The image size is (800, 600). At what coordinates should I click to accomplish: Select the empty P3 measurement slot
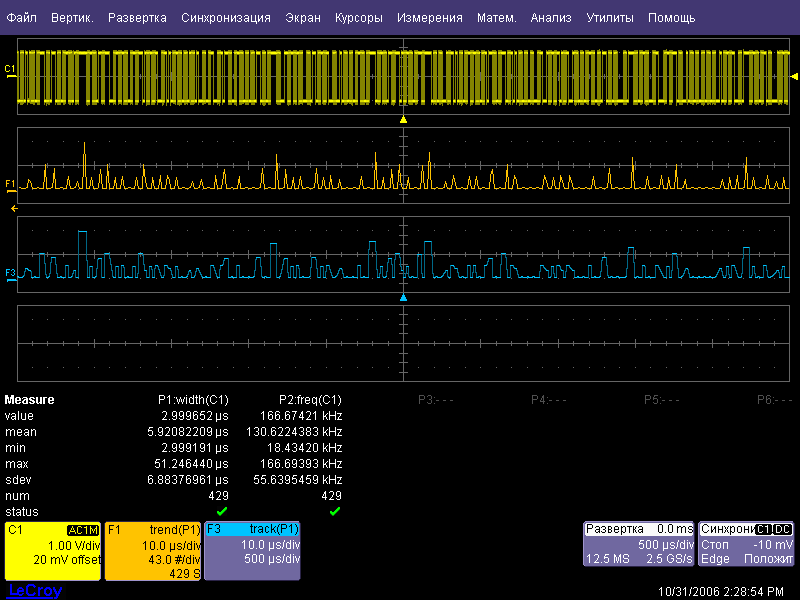435,400
